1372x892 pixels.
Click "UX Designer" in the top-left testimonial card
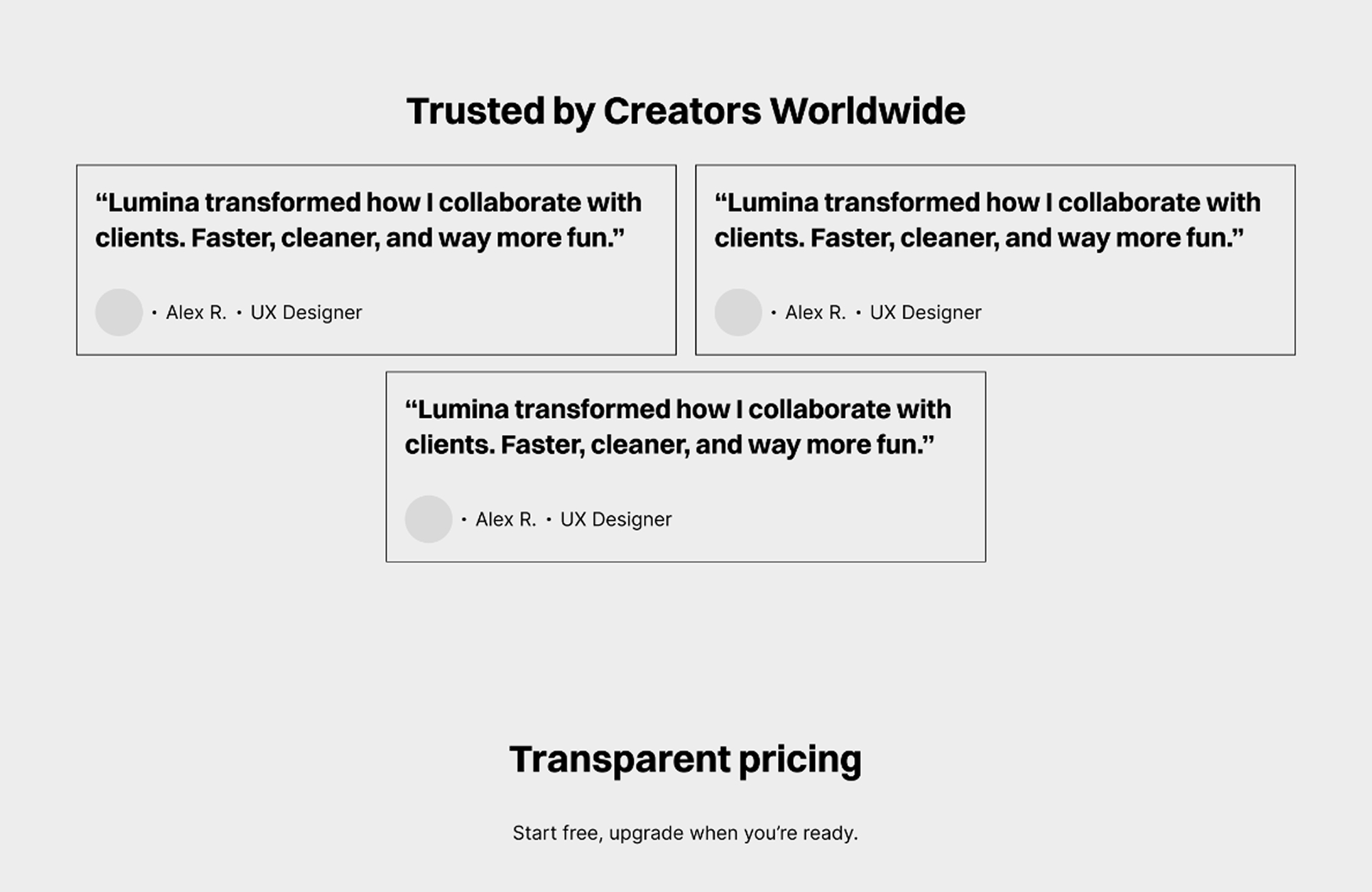306,313
